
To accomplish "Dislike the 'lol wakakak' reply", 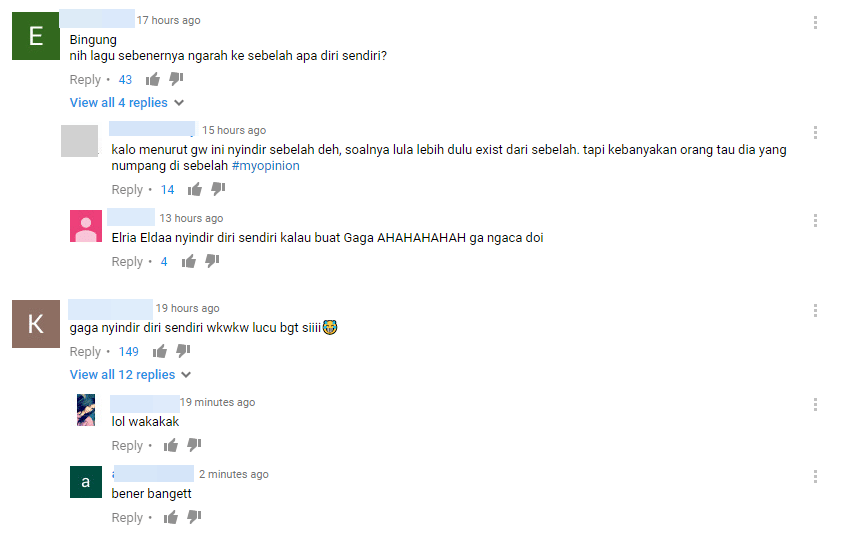I will coord(194,445).
